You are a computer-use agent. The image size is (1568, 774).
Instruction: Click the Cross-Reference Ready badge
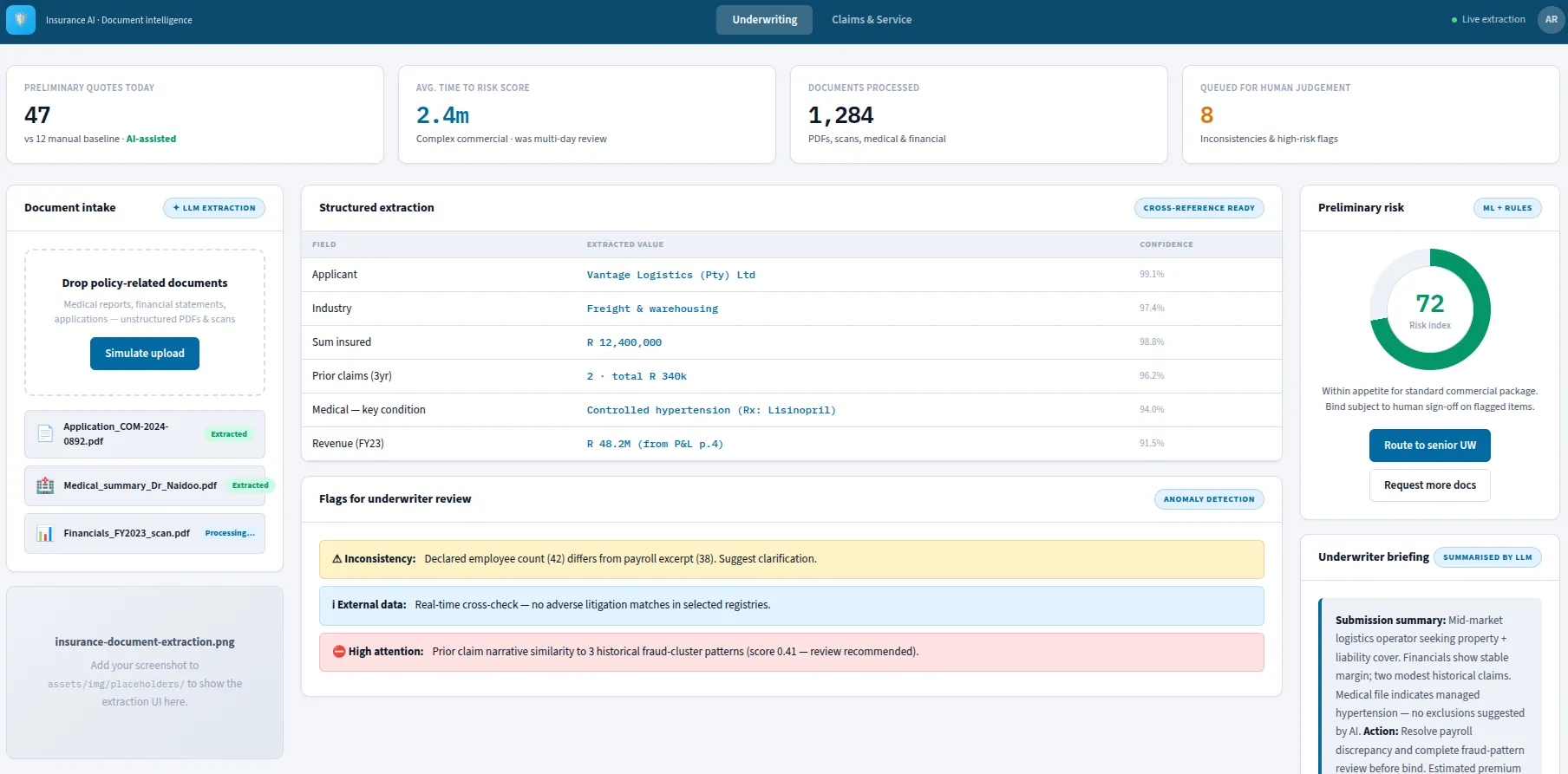point(1199,208)
